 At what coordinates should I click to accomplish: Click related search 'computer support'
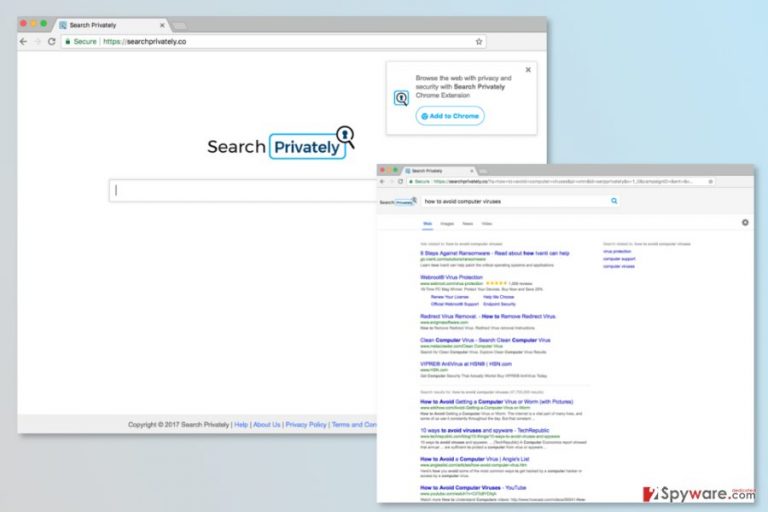(619, 259)
